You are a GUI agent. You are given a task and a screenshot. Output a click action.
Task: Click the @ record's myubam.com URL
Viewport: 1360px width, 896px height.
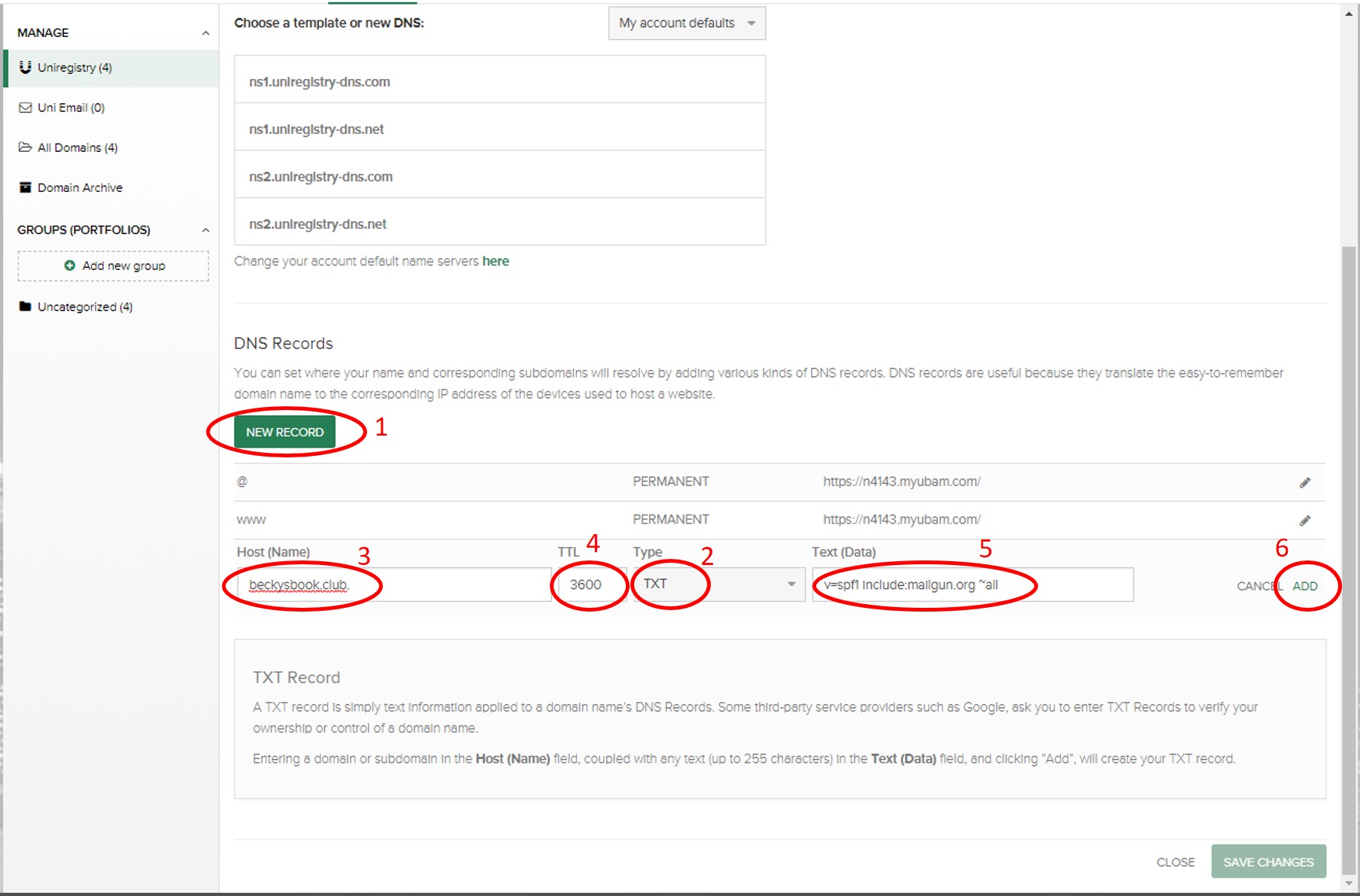[x=902, y=481]
